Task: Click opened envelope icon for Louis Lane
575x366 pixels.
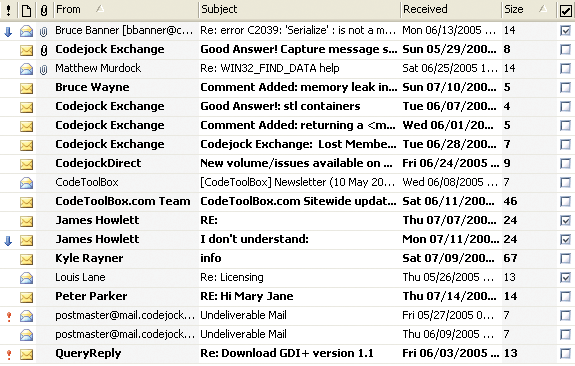Action: click(26, 278)
